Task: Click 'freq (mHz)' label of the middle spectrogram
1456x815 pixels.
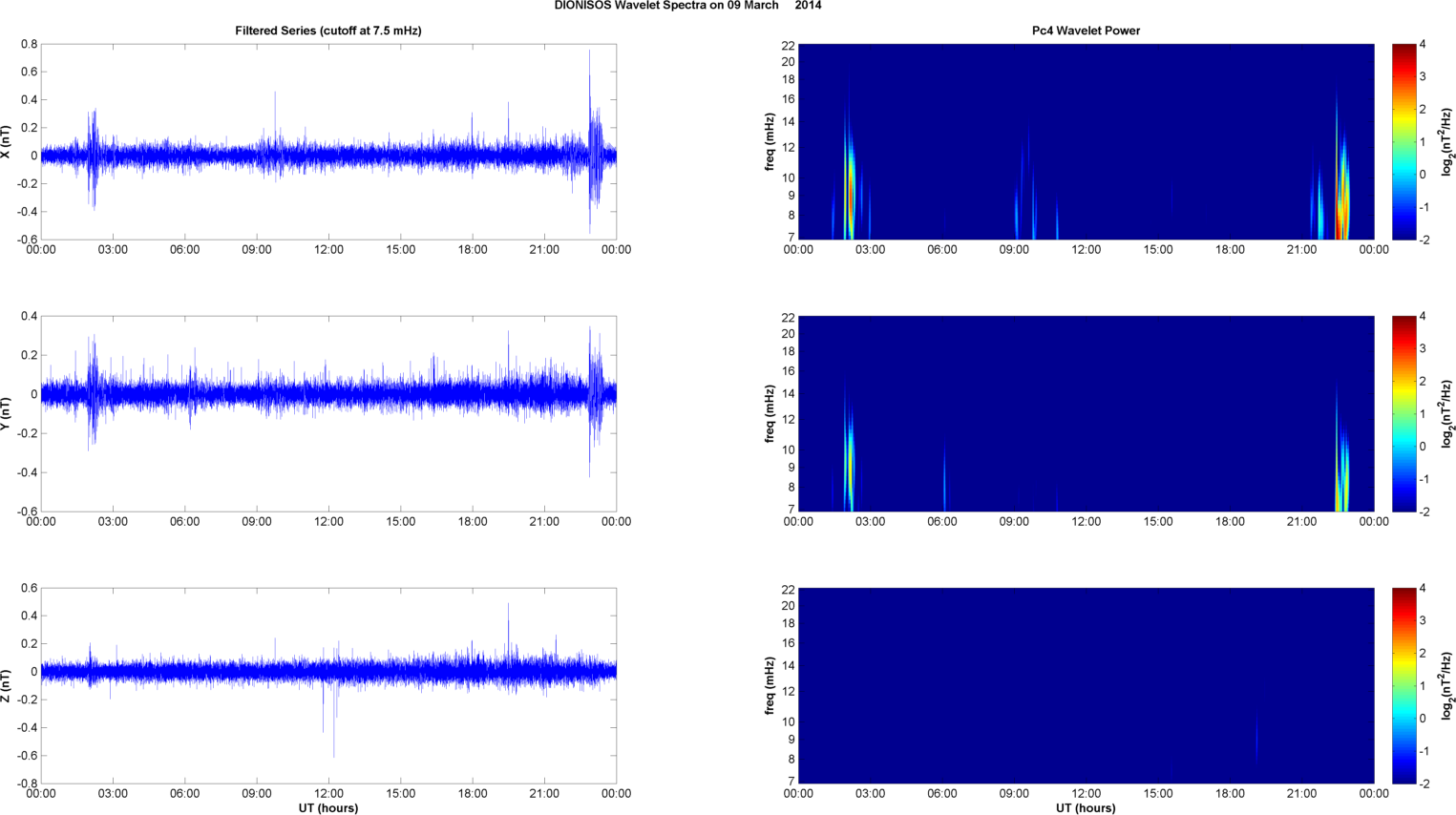Action: click(770, 413)
